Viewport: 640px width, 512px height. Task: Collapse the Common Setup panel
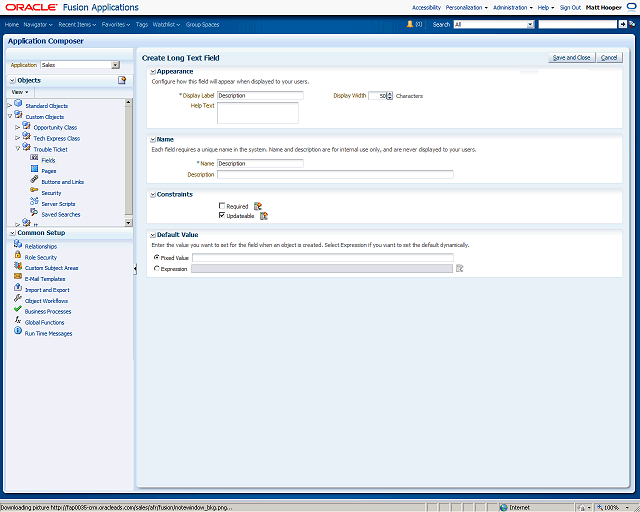pos(13,233)
